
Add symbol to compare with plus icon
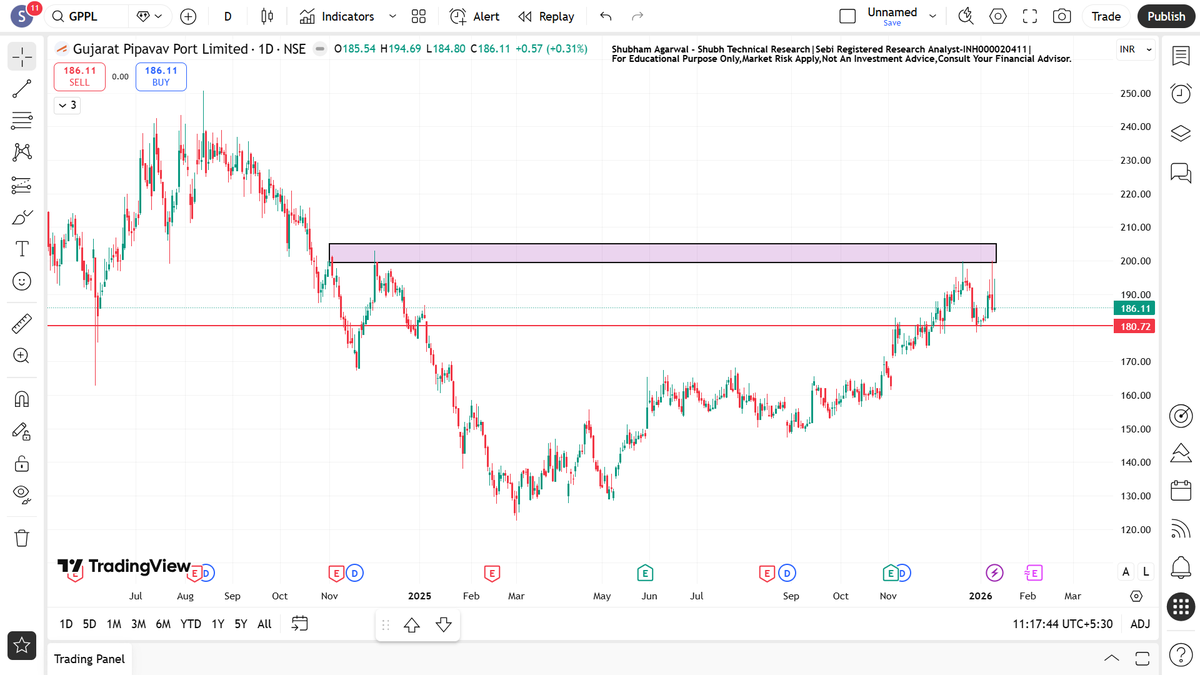click(188, 16)
